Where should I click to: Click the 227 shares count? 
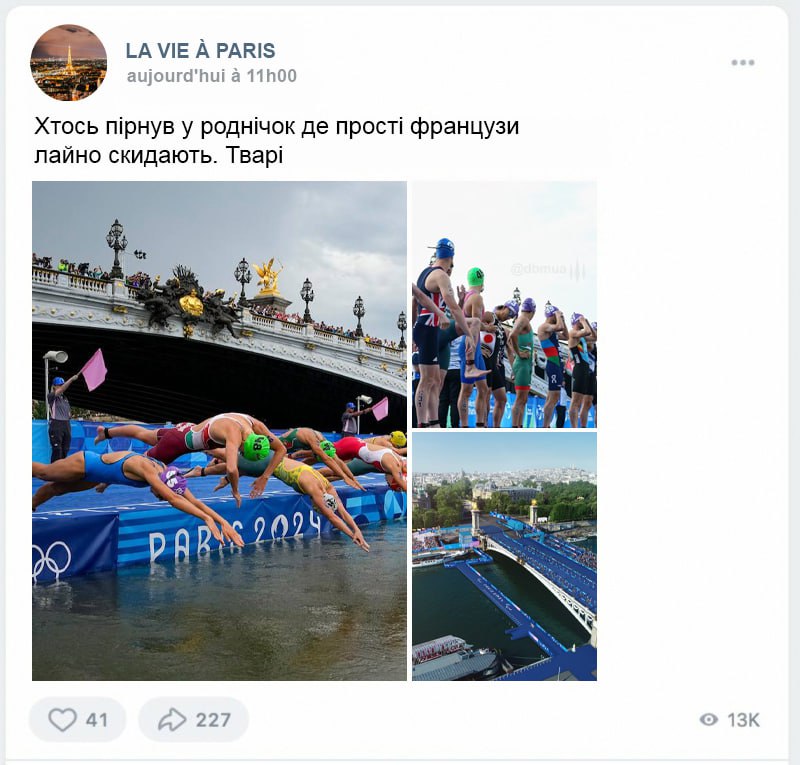(x=213, y=720)
